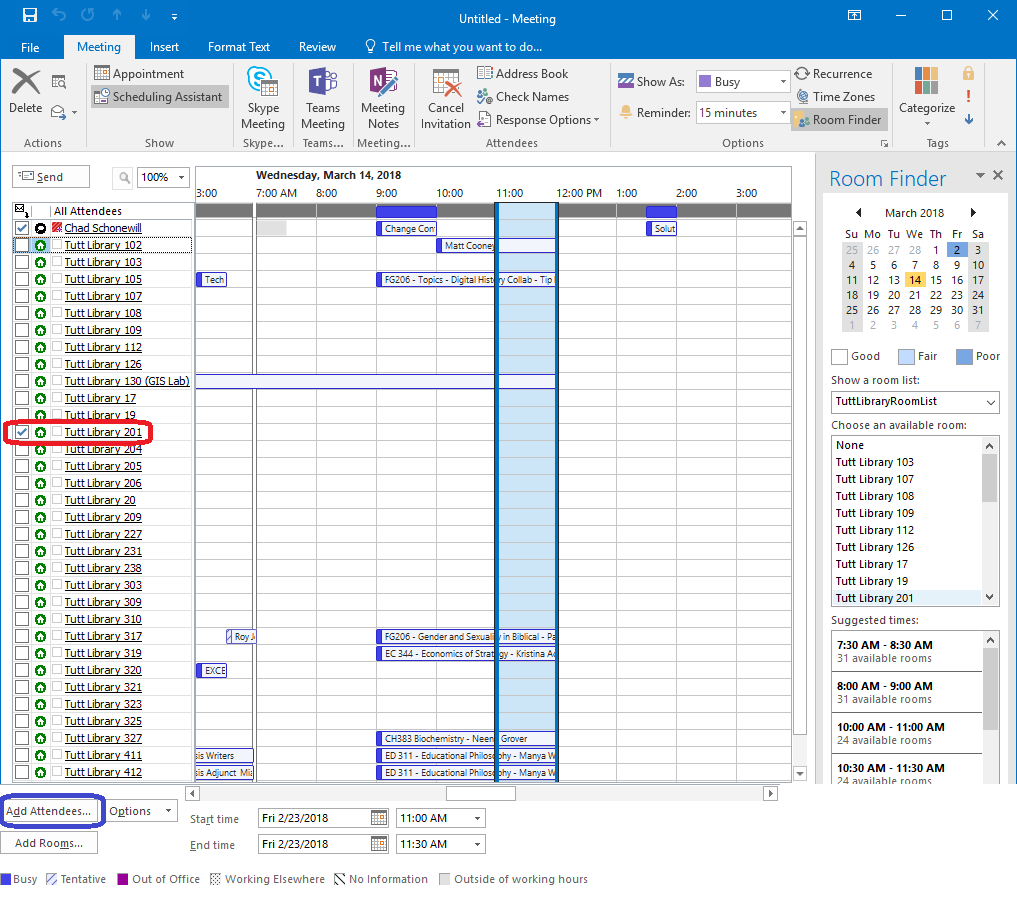
Task: Set Low Importance down arrow icon
Action: click(968, 119)
